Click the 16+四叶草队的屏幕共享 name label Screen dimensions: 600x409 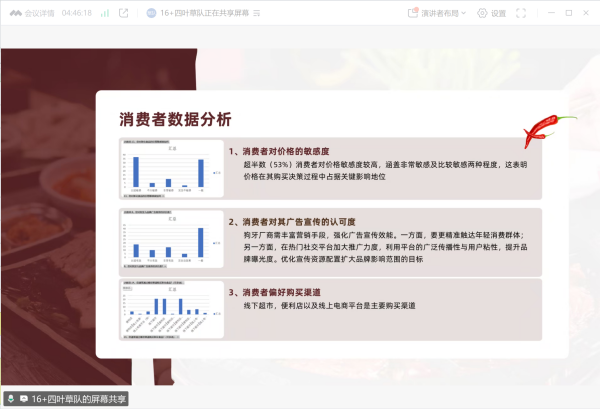78,399
